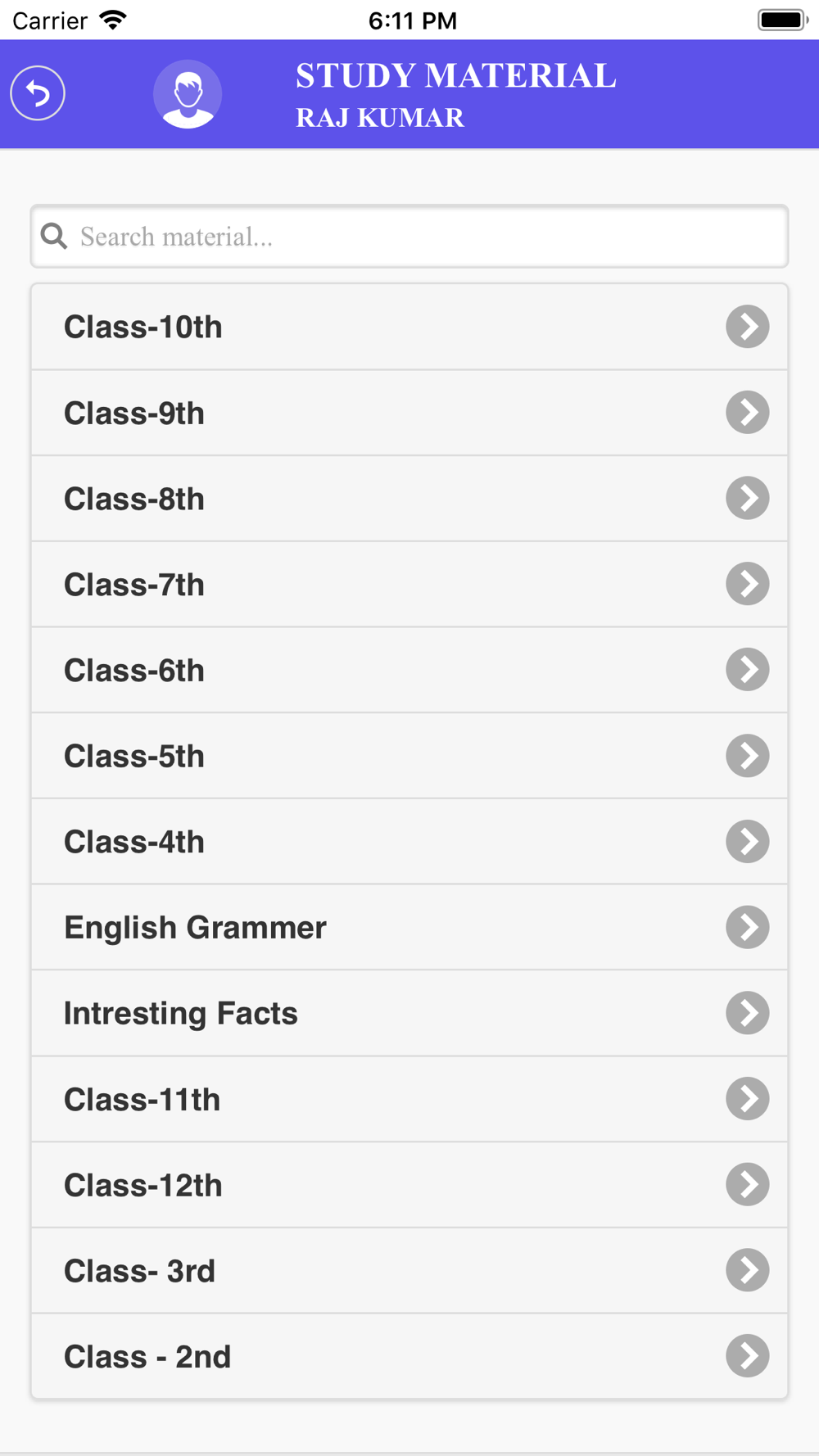Focus the Search material text field
This screenshot has height=1456, width=819.
coord(409,236)
